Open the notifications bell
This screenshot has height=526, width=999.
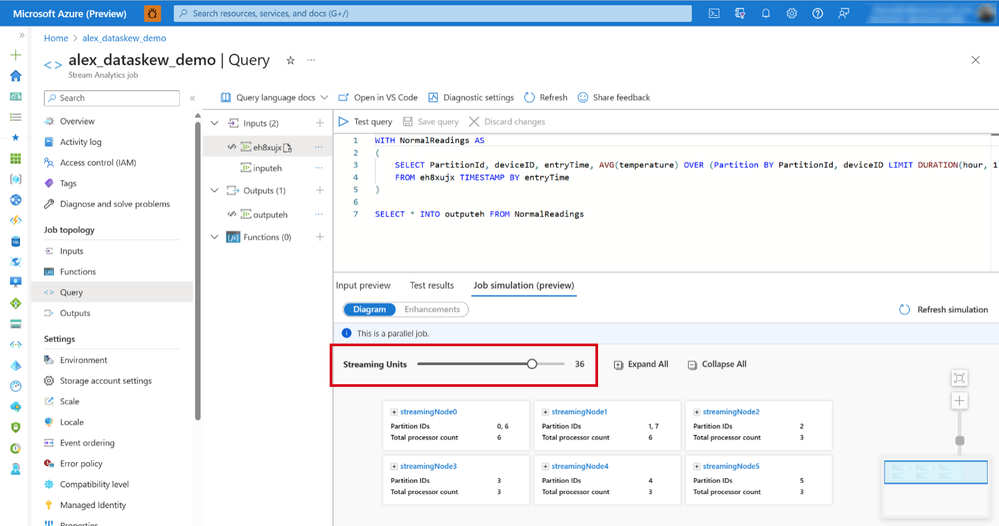pyautogui.click(x=766, y=13)
